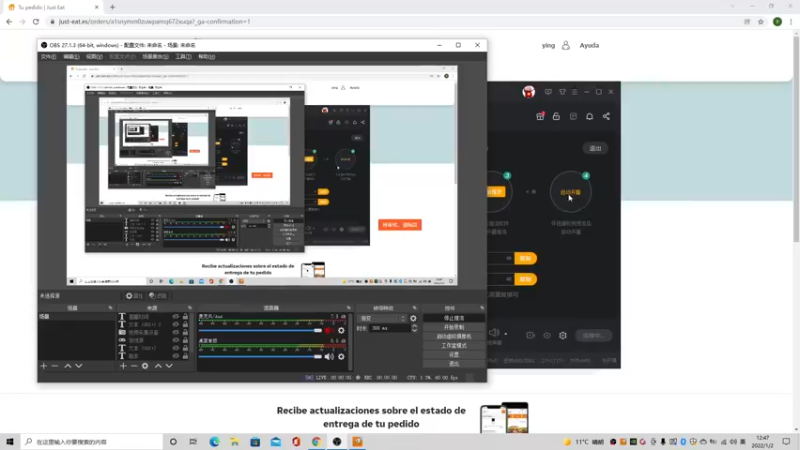Image resolution: width=800 pixels, height=450 pixels.
Task: Add a new scene with the plus icon in OBS Scenes panel
Action: tap(43, 366)
